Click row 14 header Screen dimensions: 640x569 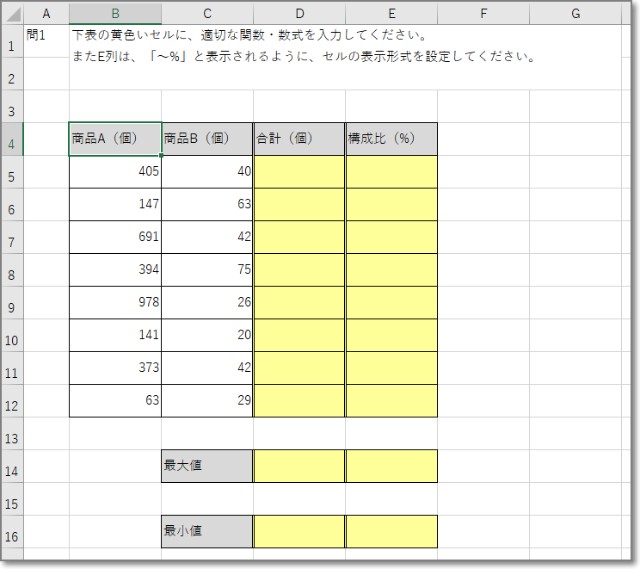[11, 466]
